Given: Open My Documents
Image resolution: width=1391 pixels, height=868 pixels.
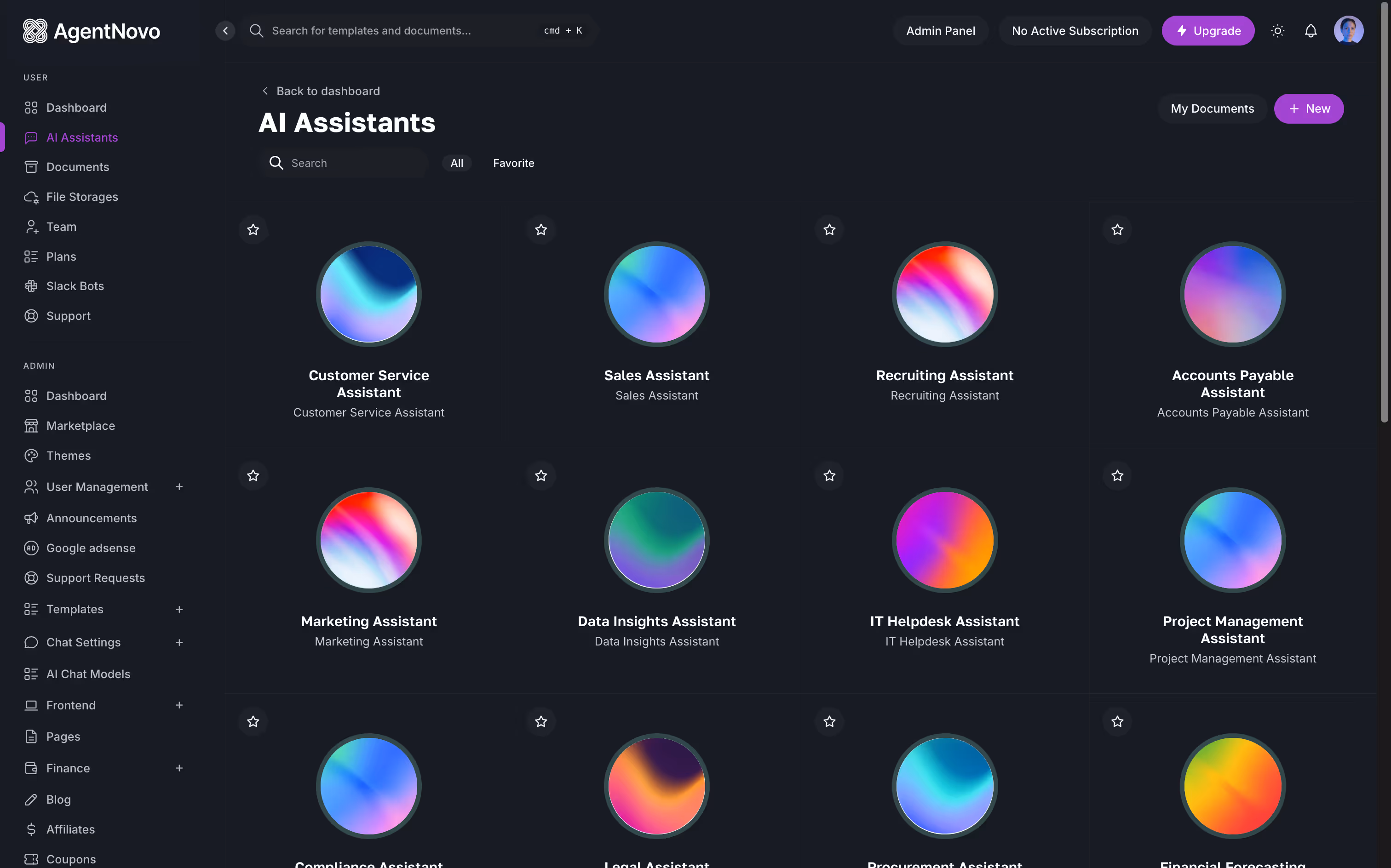Looking at the screenshot, I should [x=1212, y=108].
